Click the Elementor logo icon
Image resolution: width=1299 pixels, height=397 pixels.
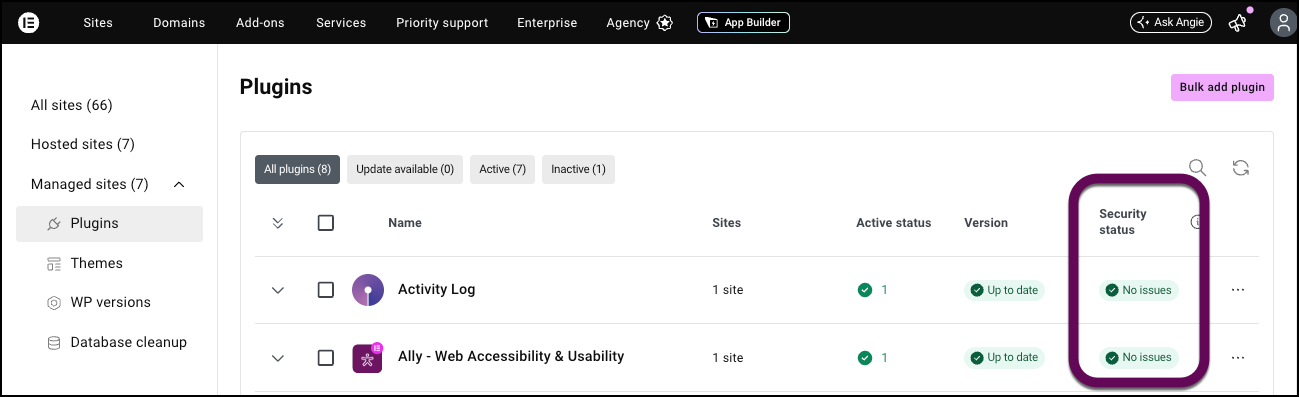point(29,23)
